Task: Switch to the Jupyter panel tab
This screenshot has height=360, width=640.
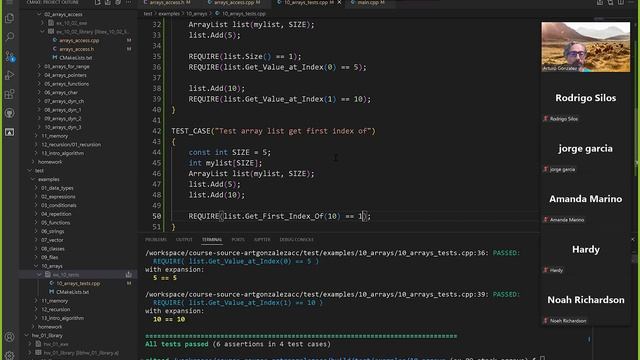Action: tap(262, 240)
